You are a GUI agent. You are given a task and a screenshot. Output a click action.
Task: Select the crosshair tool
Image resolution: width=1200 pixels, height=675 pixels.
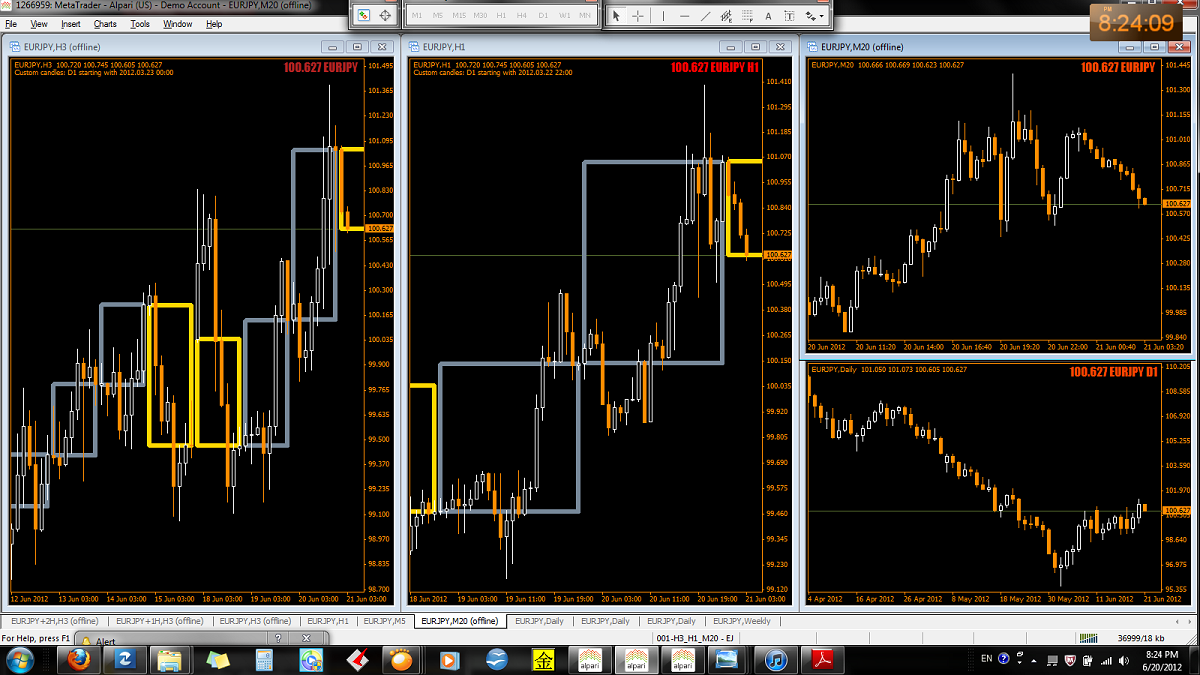[638, 16]
